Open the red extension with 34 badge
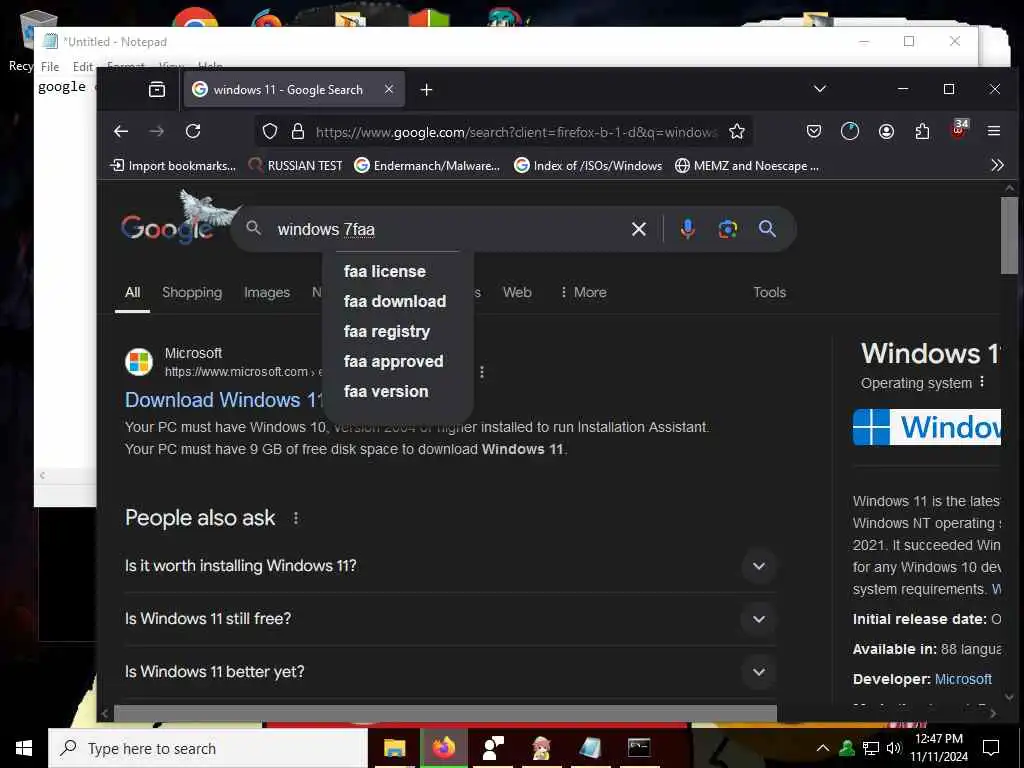Image resolution: width=1024 pixels, height=768 pixels. 959,129
